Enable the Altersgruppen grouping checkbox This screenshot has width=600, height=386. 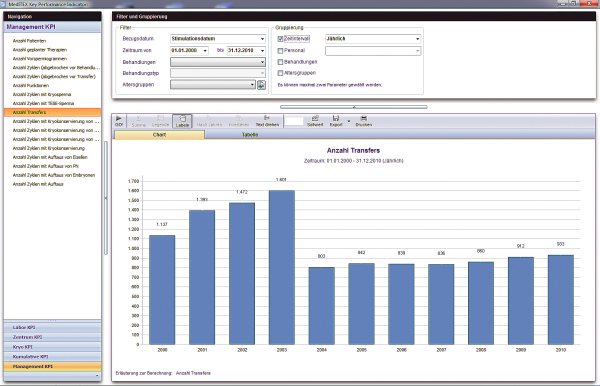point(280,73)
